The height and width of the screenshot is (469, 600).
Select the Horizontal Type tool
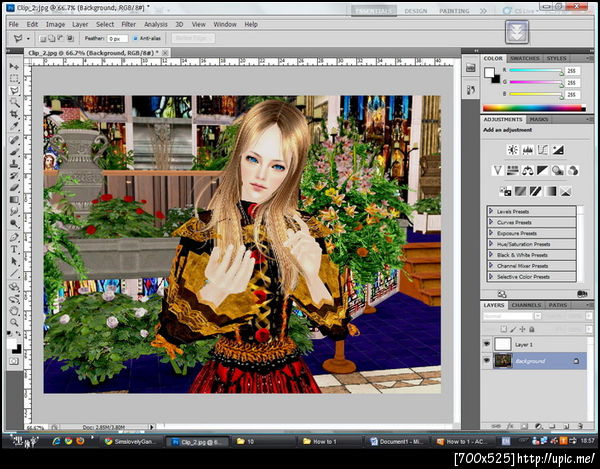coord(14,249)
